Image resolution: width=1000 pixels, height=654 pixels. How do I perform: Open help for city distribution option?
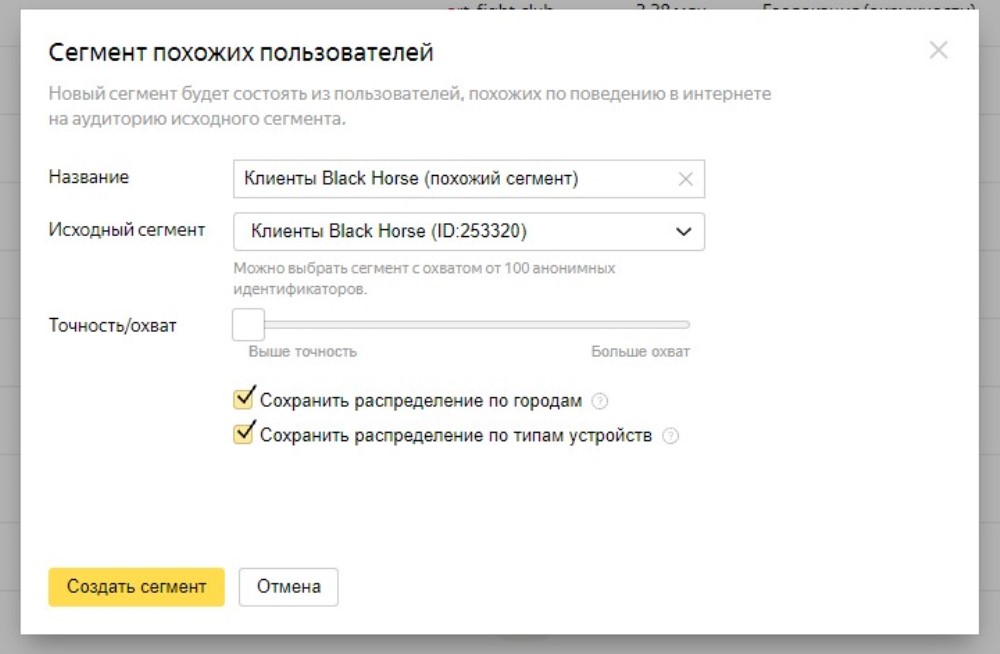point(599,402)
